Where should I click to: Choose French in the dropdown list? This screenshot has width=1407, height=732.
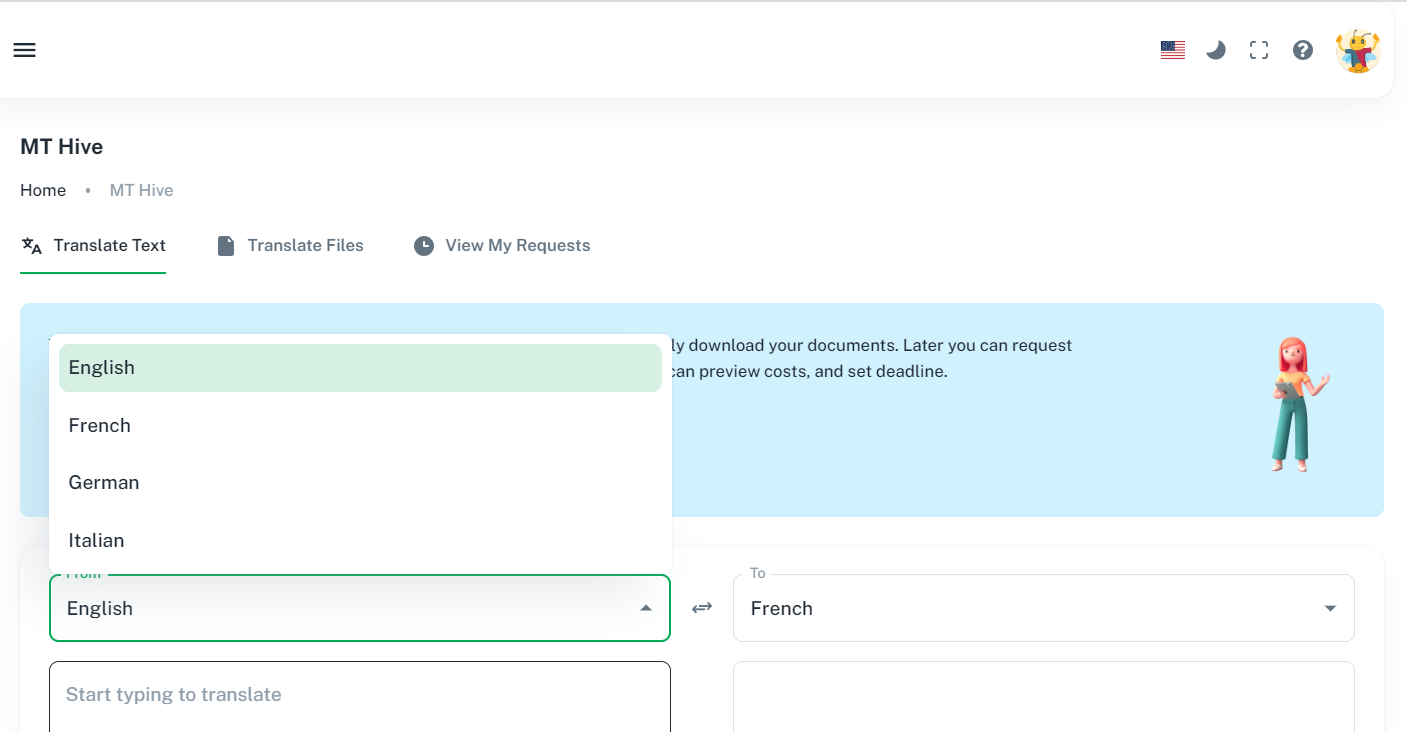(360, 426)
